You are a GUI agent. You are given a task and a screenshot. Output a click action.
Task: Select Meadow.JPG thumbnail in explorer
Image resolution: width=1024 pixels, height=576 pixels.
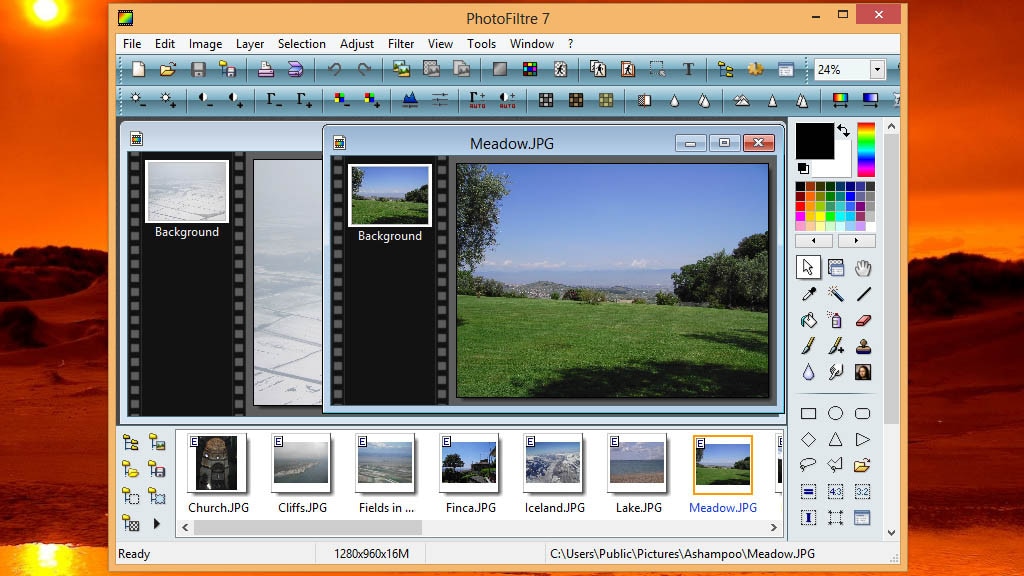point(722,464)
